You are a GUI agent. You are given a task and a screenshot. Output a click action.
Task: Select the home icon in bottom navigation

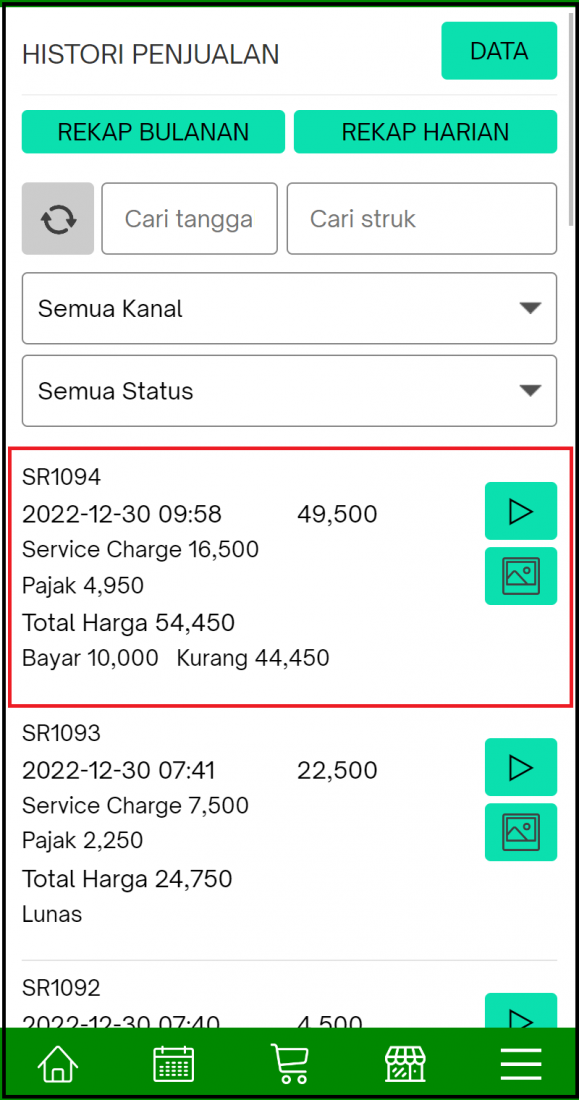click(57, 1063)
